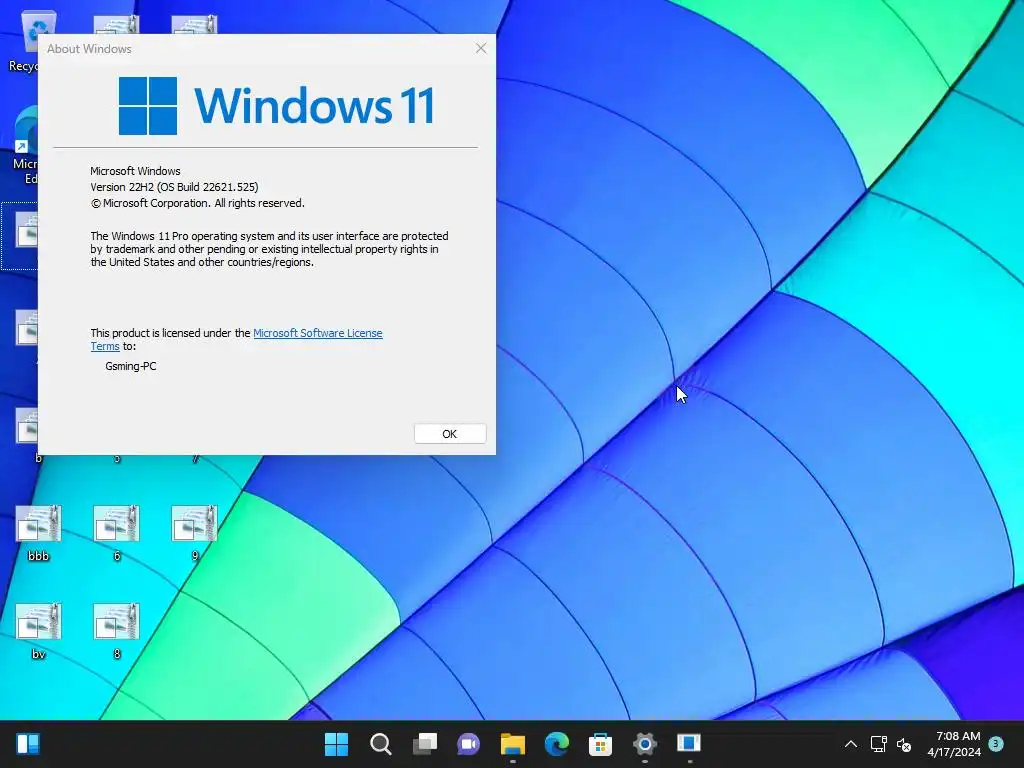Open the notification count badge

coord(996,744)
